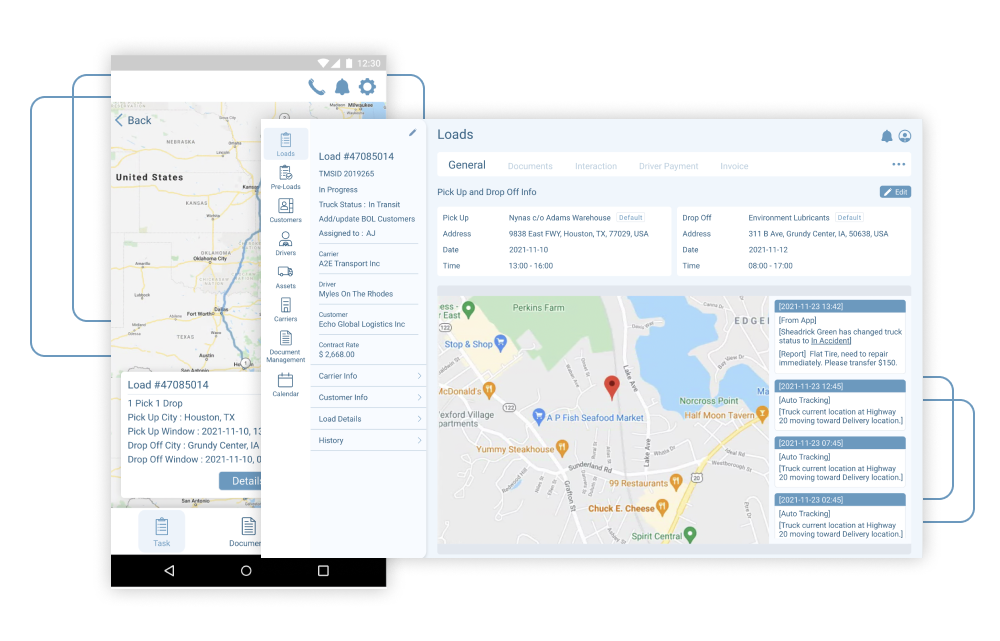The image size is (1000, 641).
Task: Tap the Details button on mobile load card
Action: (240, 481)
